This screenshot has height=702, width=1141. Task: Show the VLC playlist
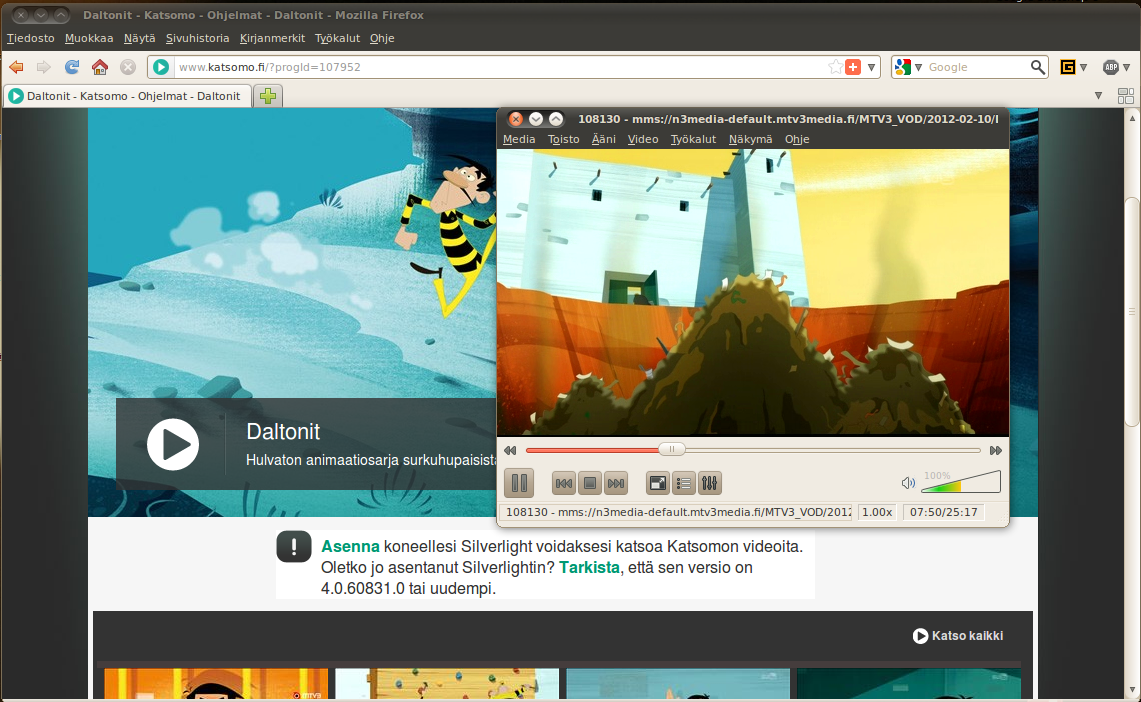(684, 484)
